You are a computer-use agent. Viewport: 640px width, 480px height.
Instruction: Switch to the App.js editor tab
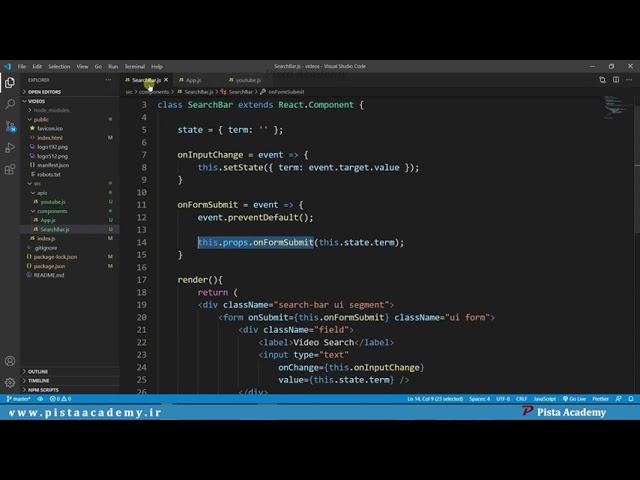coord(193,80)
